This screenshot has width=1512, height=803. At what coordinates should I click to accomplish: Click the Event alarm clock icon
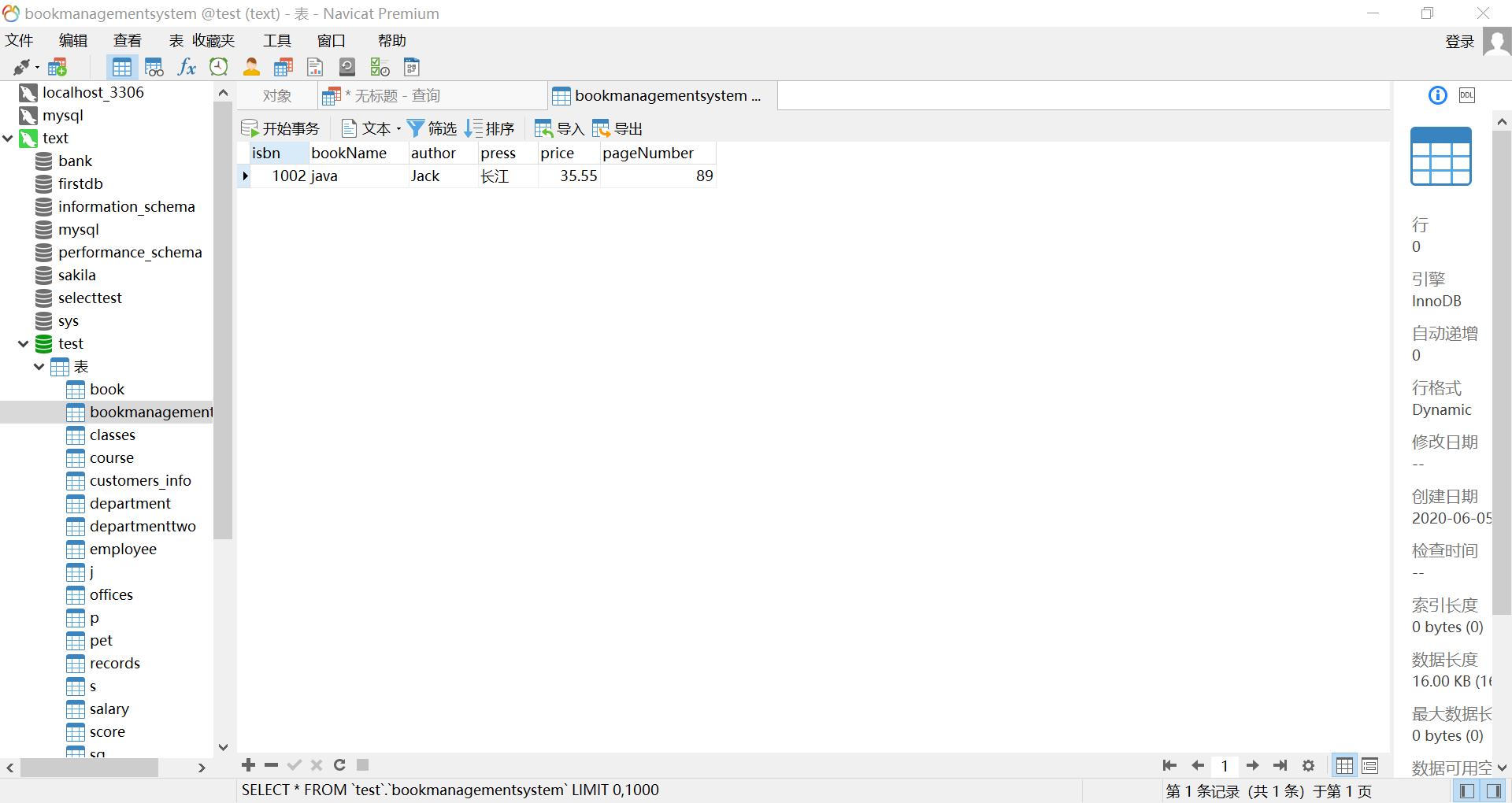pyautogui.click(x=219, y=67)
